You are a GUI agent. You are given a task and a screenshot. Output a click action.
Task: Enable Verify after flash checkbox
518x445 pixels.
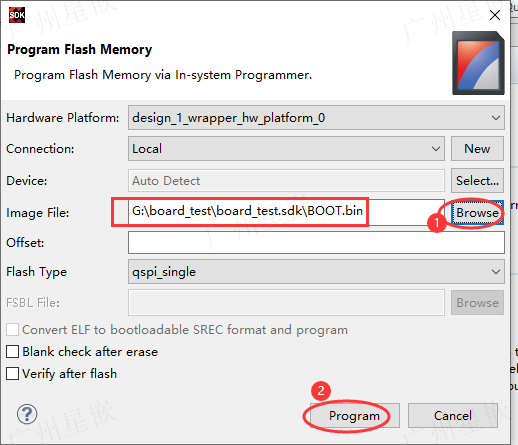tap(12, 374)
